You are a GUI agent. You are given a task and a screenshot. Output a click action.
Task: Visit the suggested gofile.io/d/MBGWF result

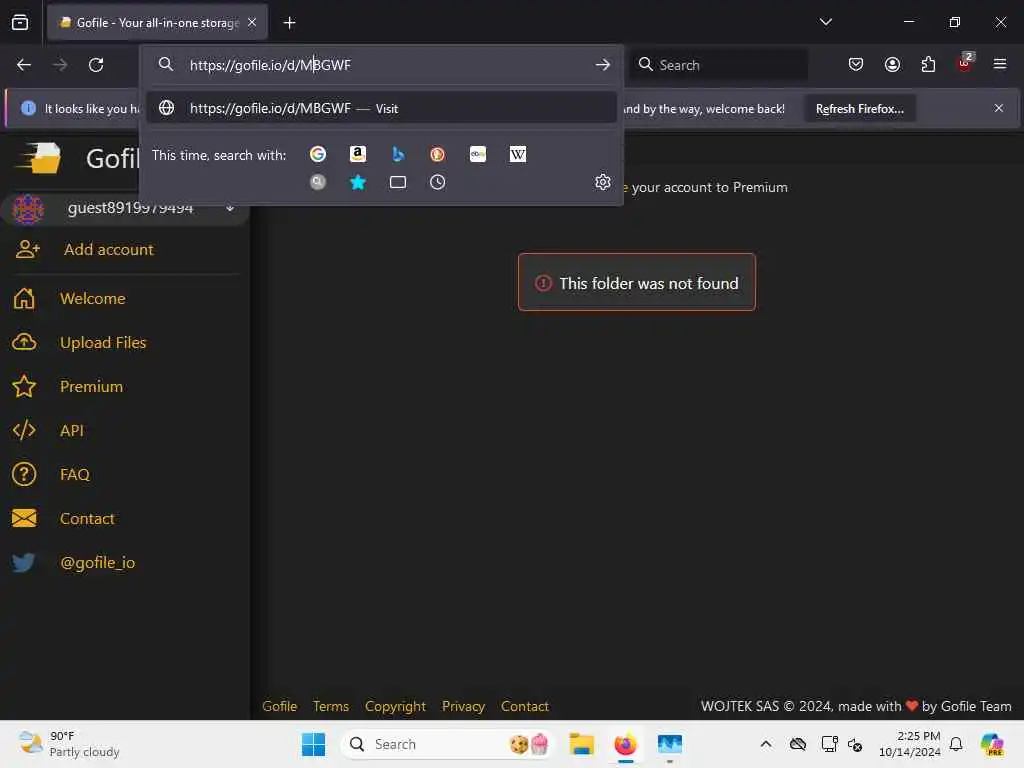[x=381, y=108]
